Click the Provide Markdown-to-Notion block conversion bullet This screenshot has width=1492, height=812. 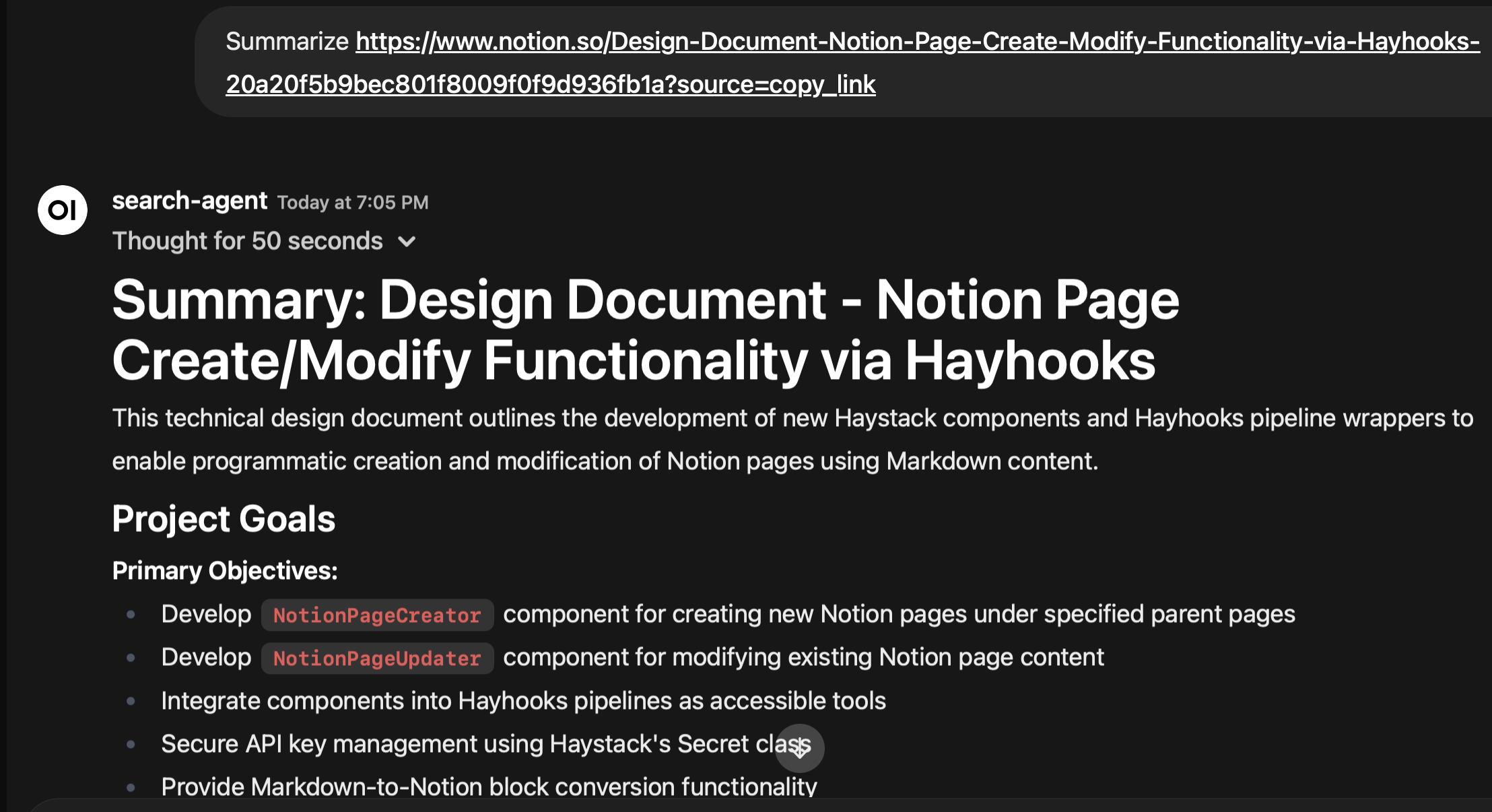point(489,787)
